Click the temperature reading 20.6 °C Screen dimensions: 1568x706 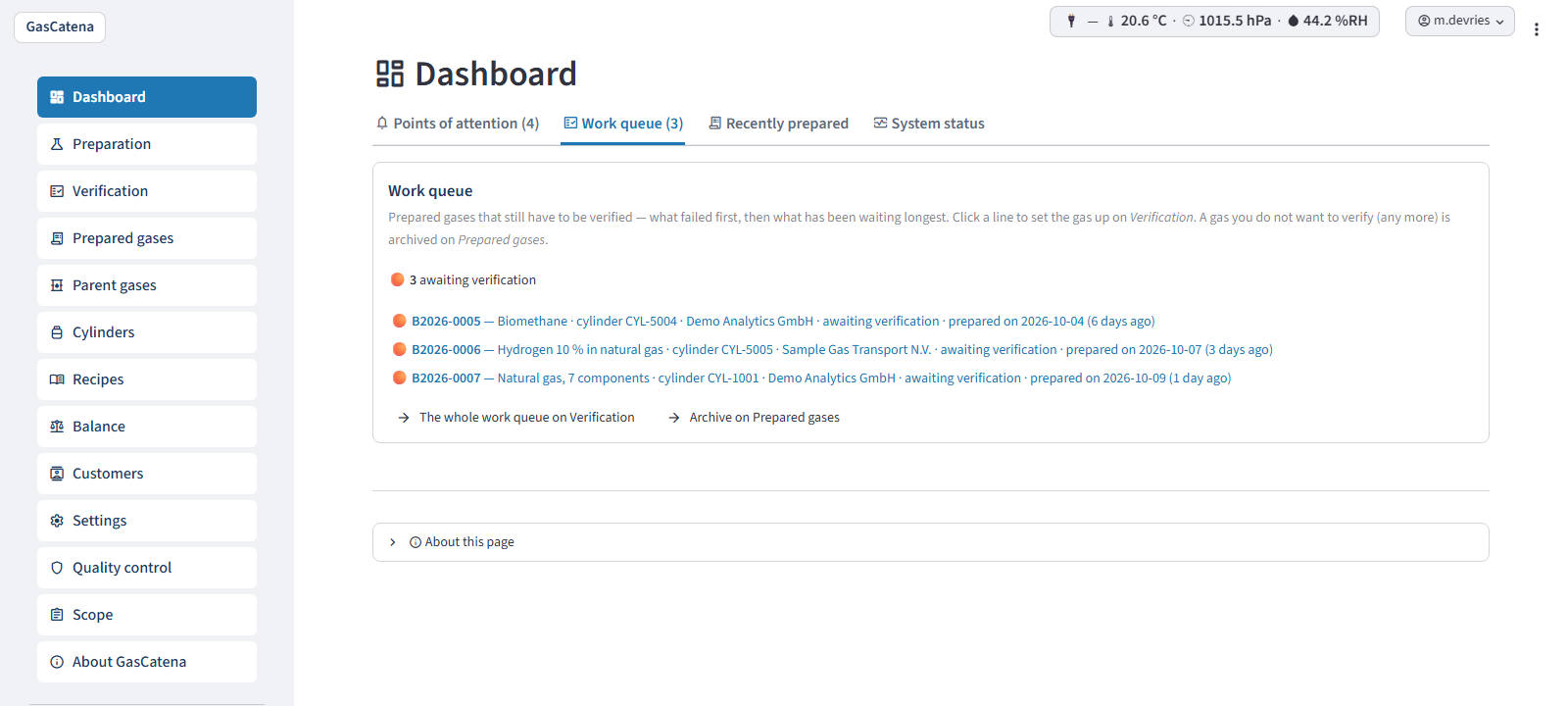(x=1144, y=21)
